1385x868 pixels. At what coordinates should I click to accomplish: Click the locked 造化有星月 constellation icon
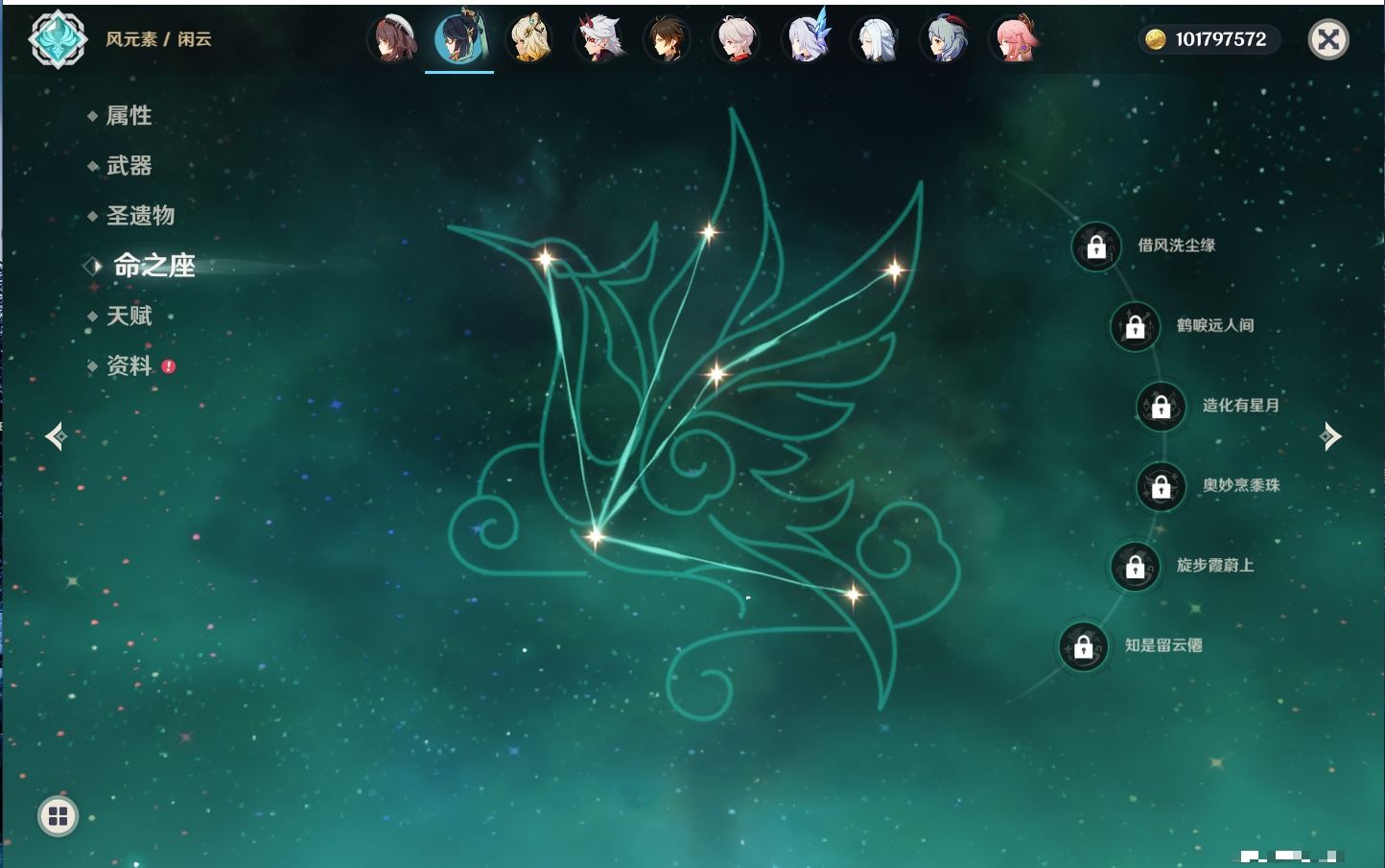point(1162,406)
